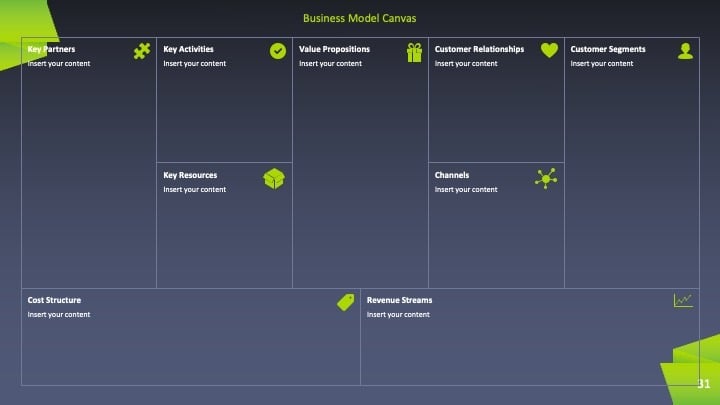Select the placeholder text under Key Resources
Viewport: 720px width, 405px height.
(195, 189)
